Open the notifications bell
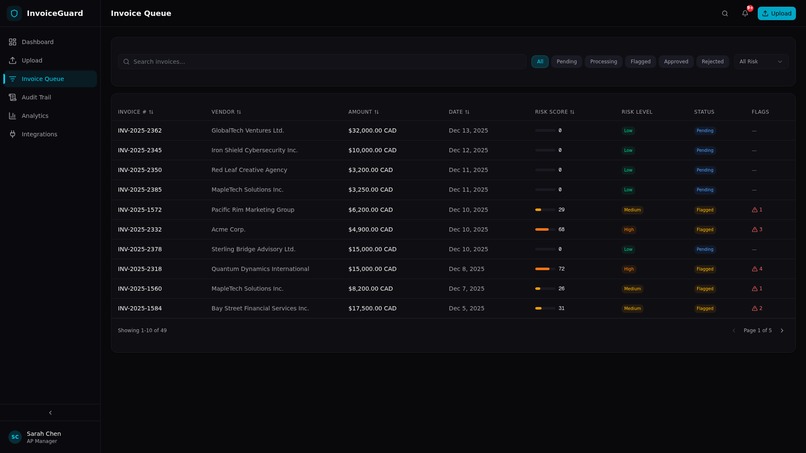Viewport: 806px width, 453px height. click(x=745, y=13)
